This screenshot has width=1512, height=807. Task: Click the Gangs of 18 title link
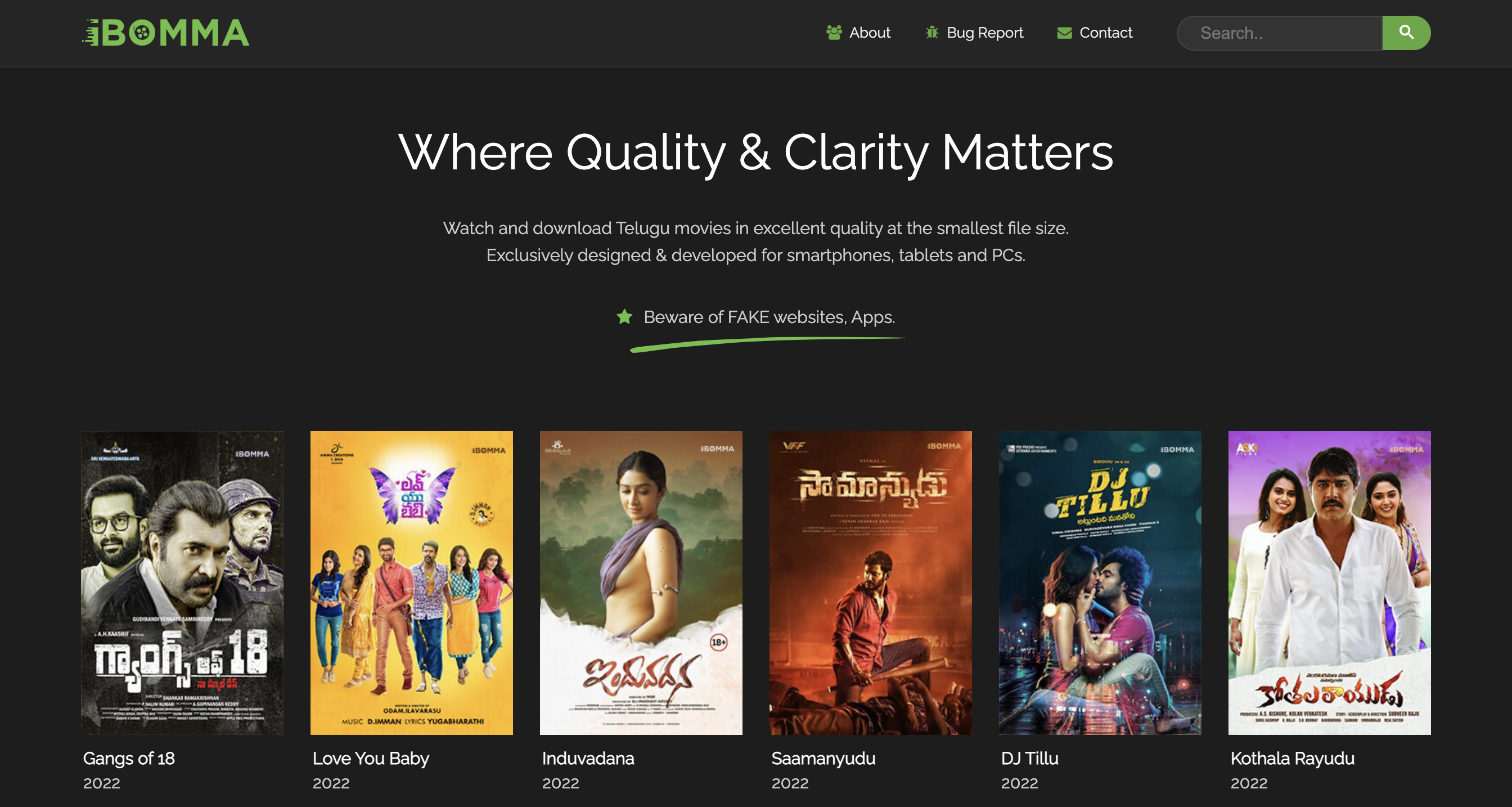point(129,758)
